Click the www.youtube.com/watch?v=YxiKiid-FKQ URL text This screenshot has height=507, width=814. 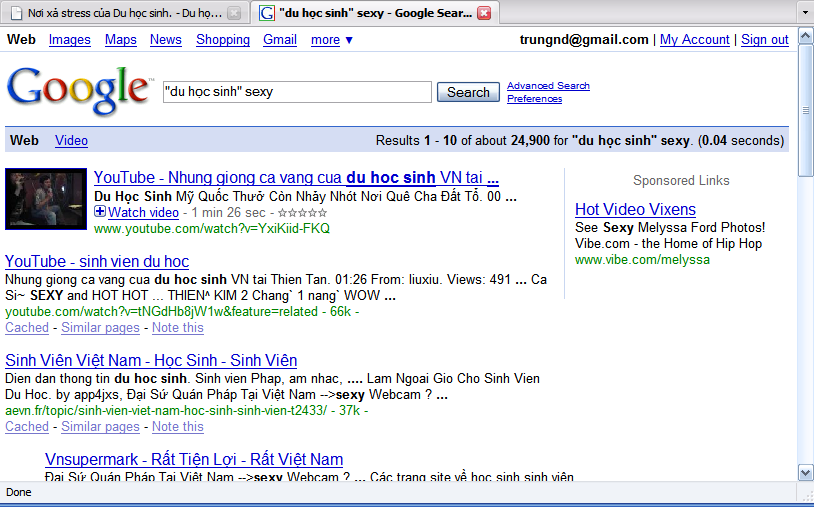click(212, 229)
